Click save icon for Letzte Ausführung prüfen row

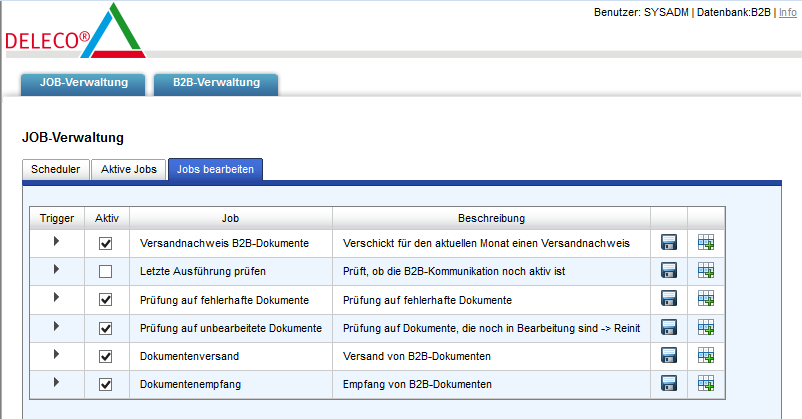(x=669, y=271)
